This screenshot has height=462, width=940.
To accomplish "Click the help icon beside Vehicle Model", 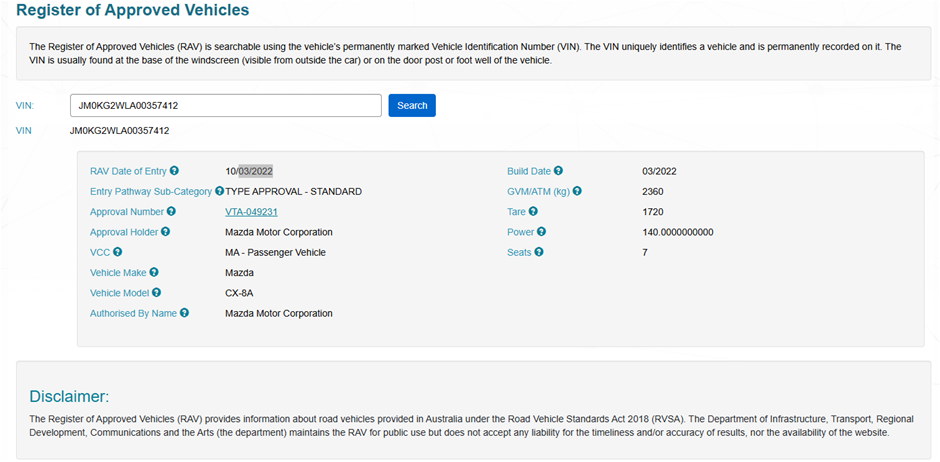I will [x=156, y=293].
